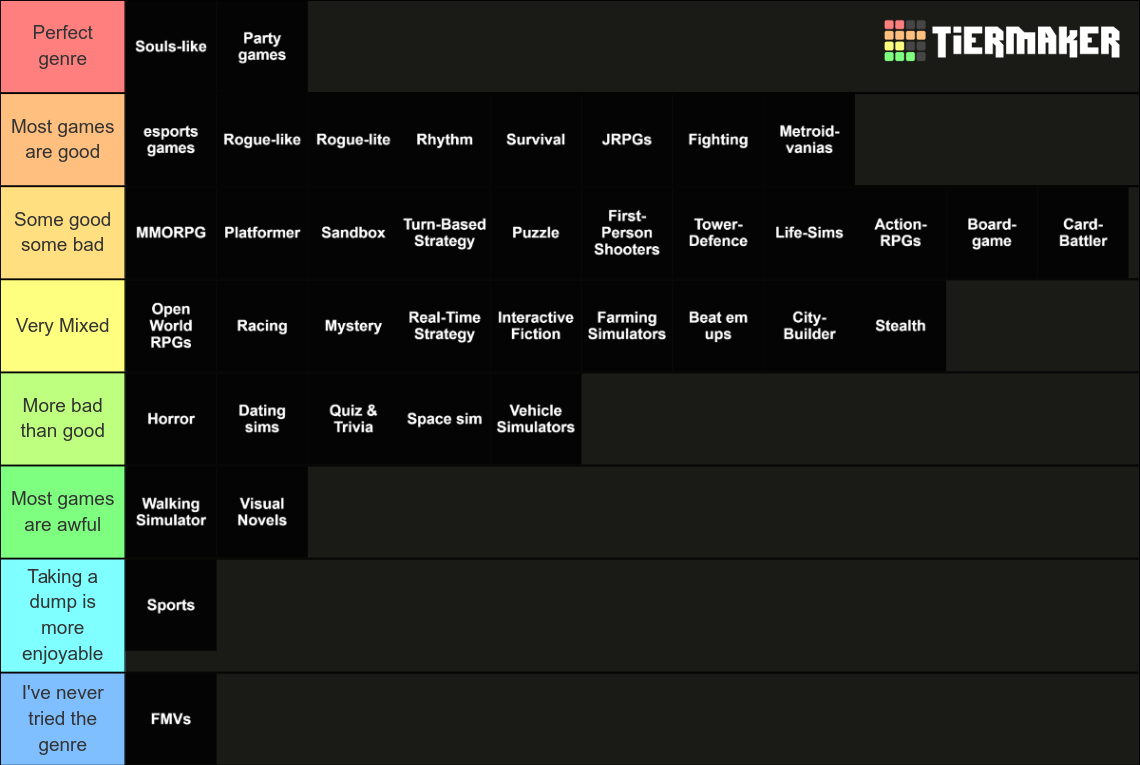Image resolution: width=1140 pixels, height=765 pixels.
Task: Select the Very Mixed tier label
Action: [x=62, y=325]
